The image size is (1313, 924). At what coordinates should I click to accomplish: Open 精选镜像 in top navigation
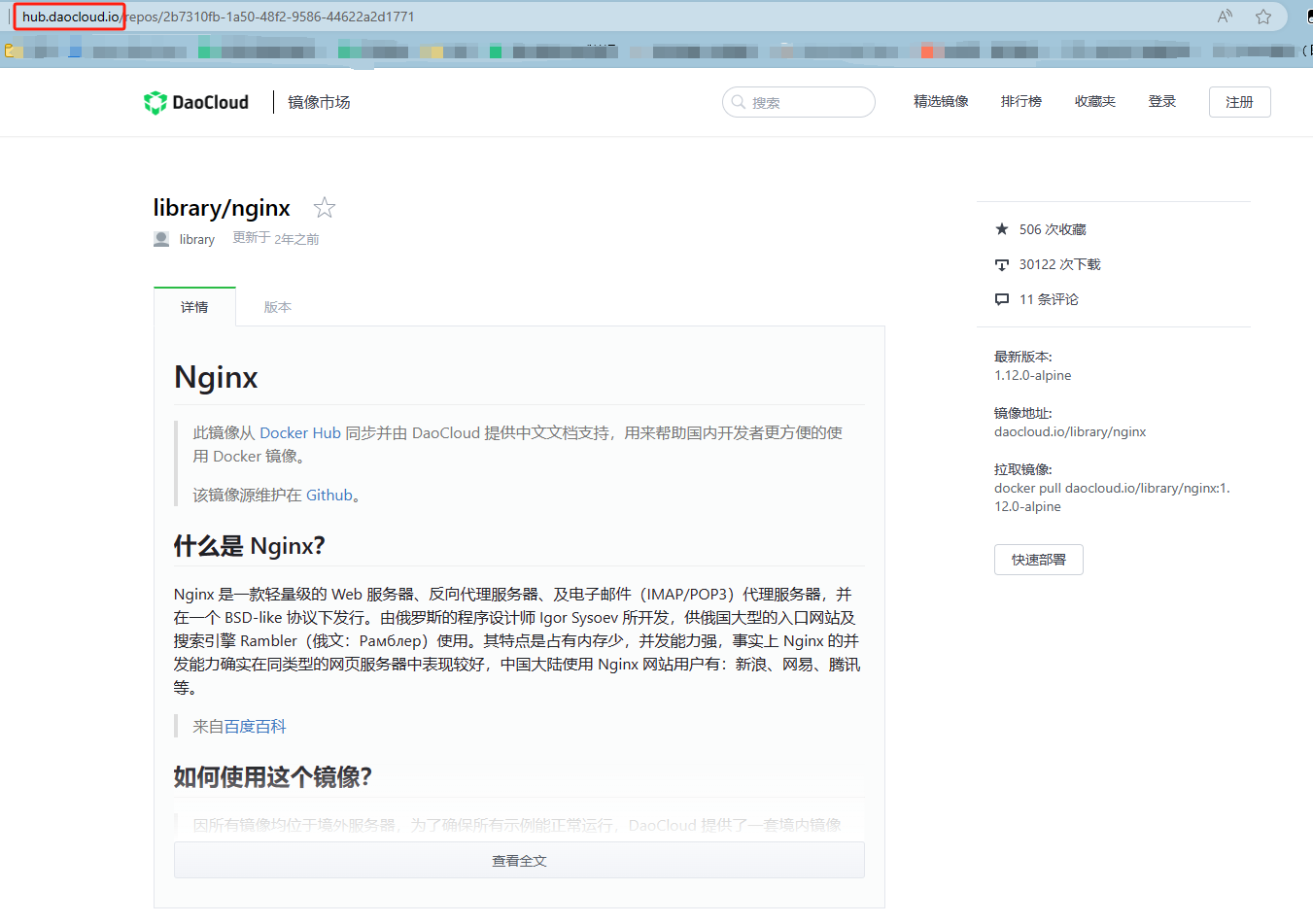941,101
